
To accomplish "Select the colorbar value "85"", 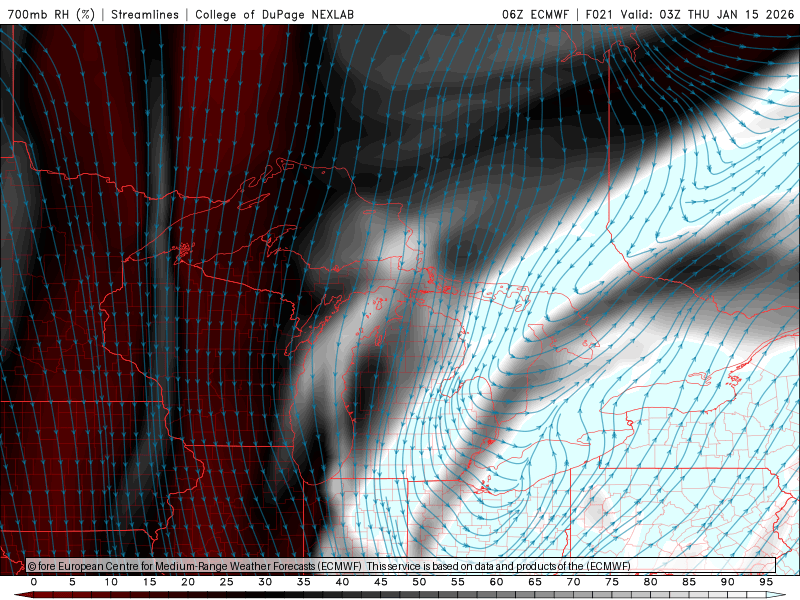I will pos(689,582).
